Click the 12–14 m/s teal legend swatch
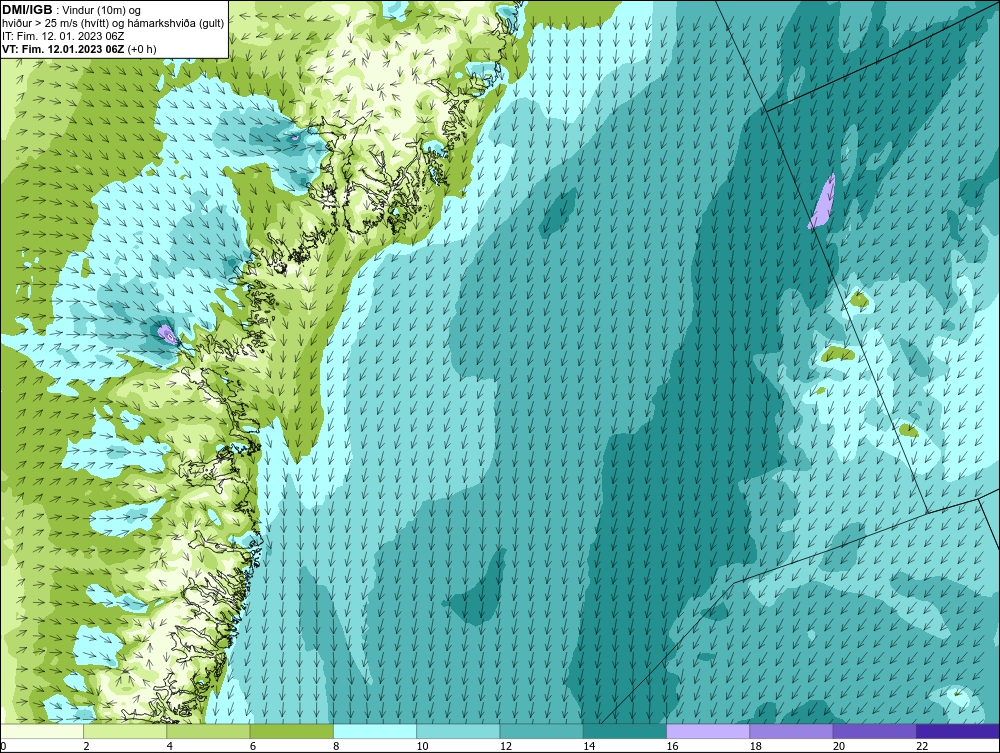Screen dimensions: 1000x753 [541, 731]
